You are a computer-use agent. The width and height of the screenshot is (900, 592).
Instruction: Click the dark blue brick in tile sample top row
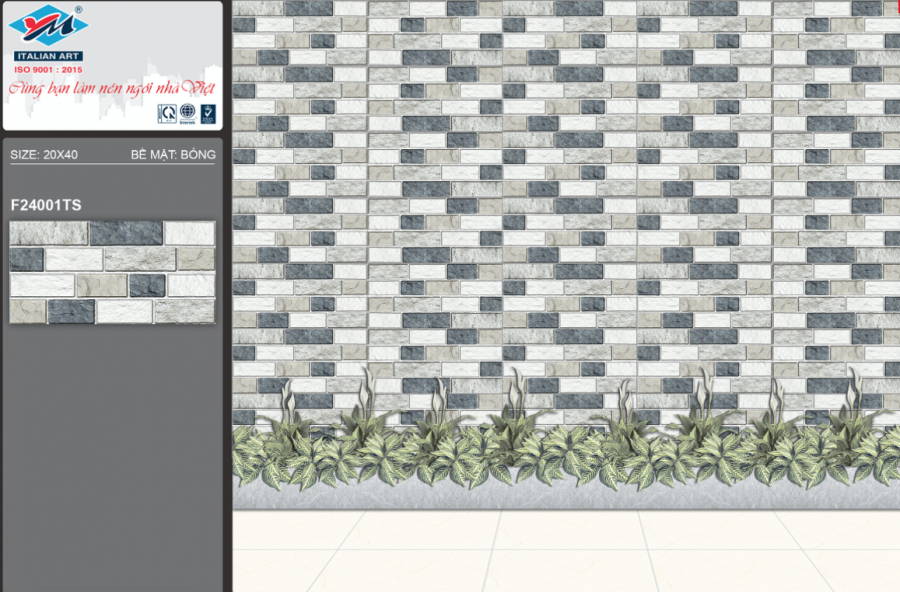(x=126, y=233)
